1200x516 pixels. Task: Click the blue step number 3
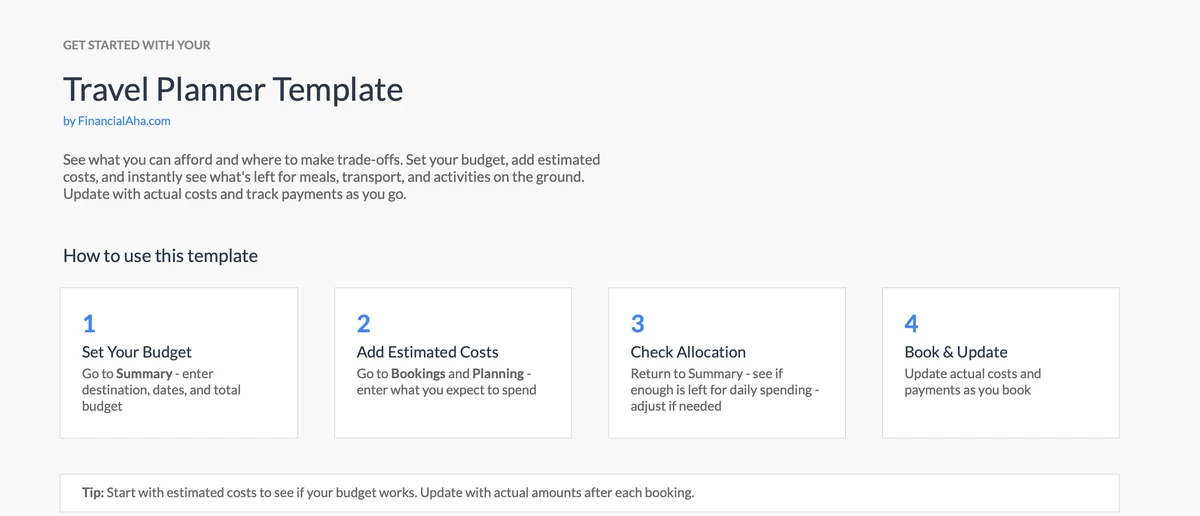637,323
